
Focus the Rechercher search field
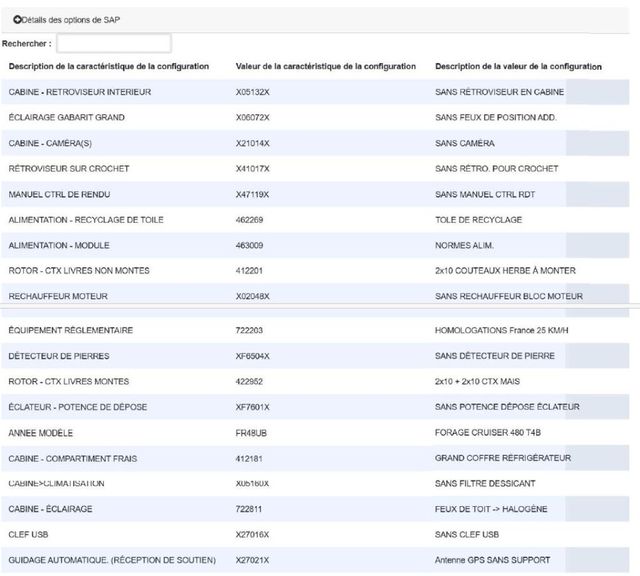[114, 43]
